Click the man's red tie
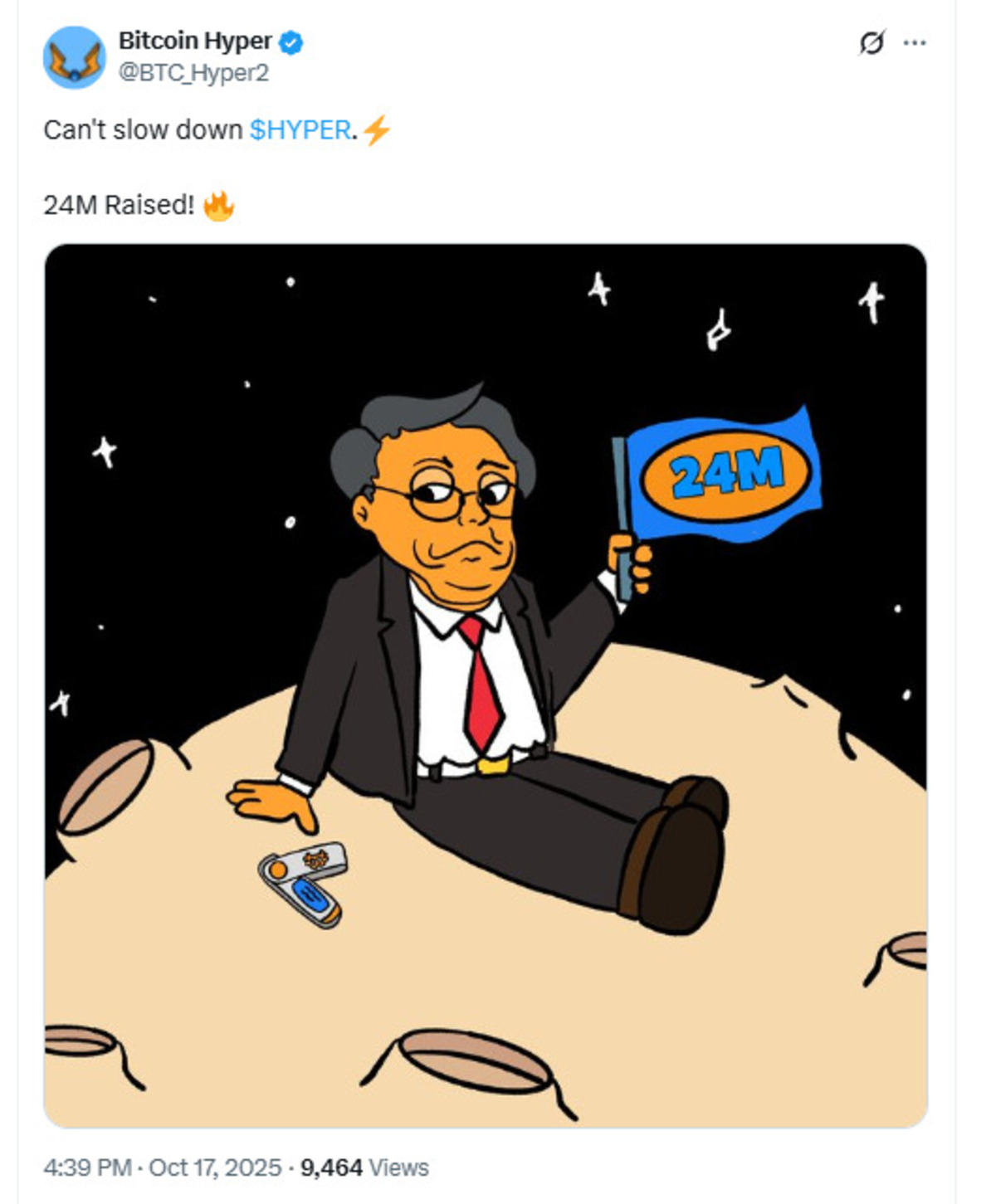Viewport: 996px width, 1204px height. click(481, 684)
